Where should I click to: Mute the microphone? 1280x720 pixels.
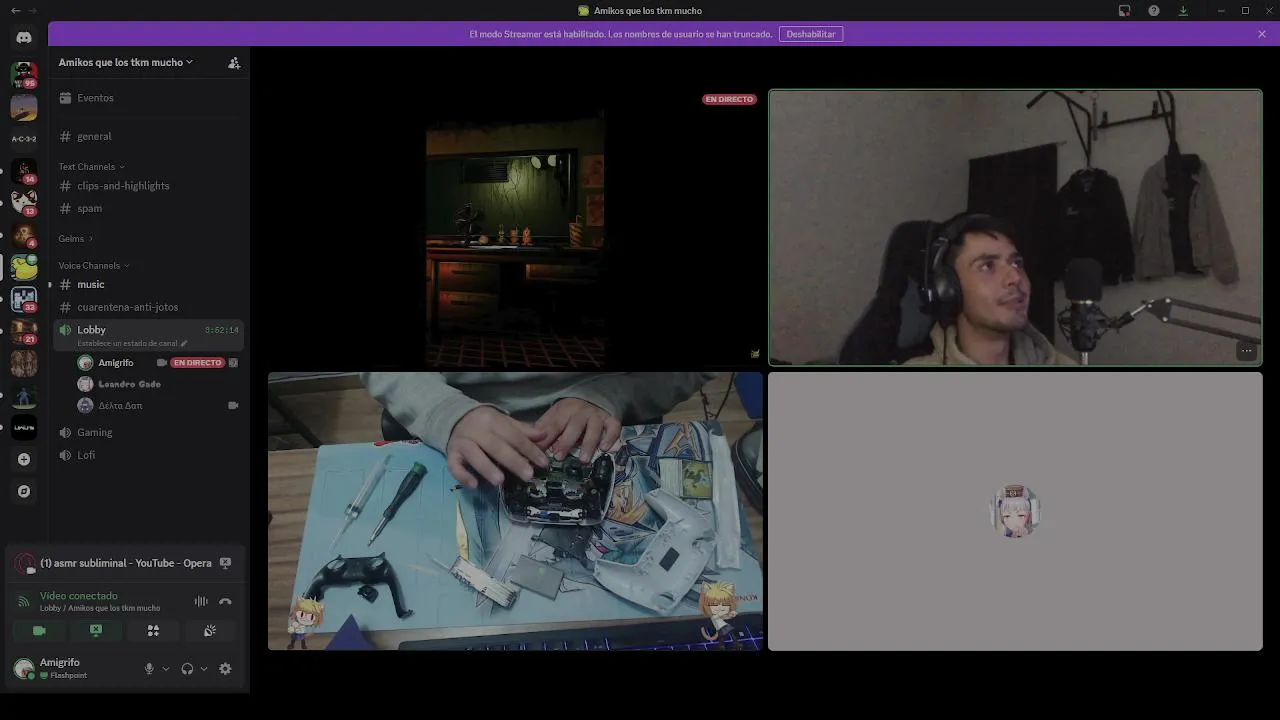(149, 669)
